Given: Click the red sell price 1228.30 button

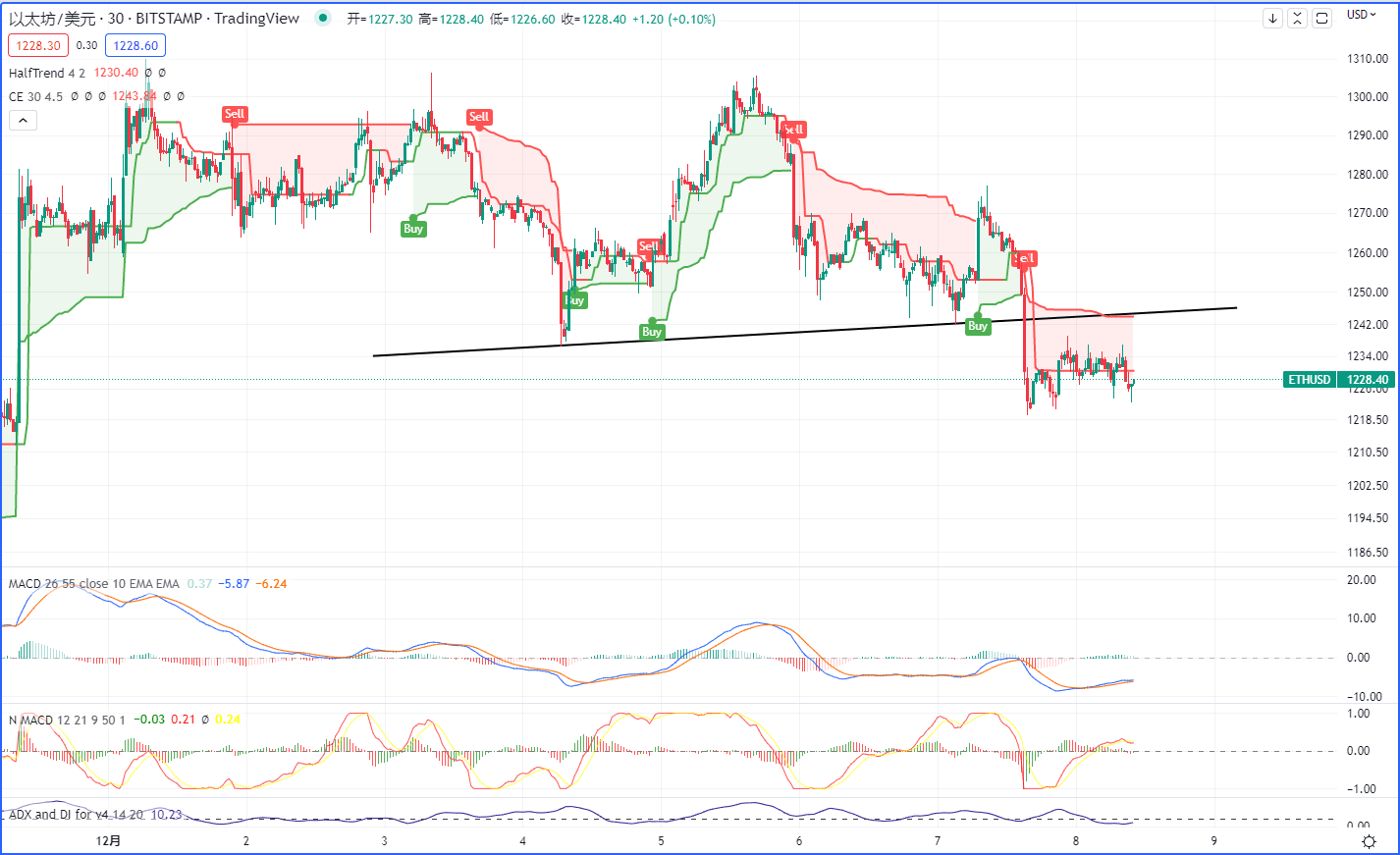Looking at the screenshot, I should click(x=38, y=45).
